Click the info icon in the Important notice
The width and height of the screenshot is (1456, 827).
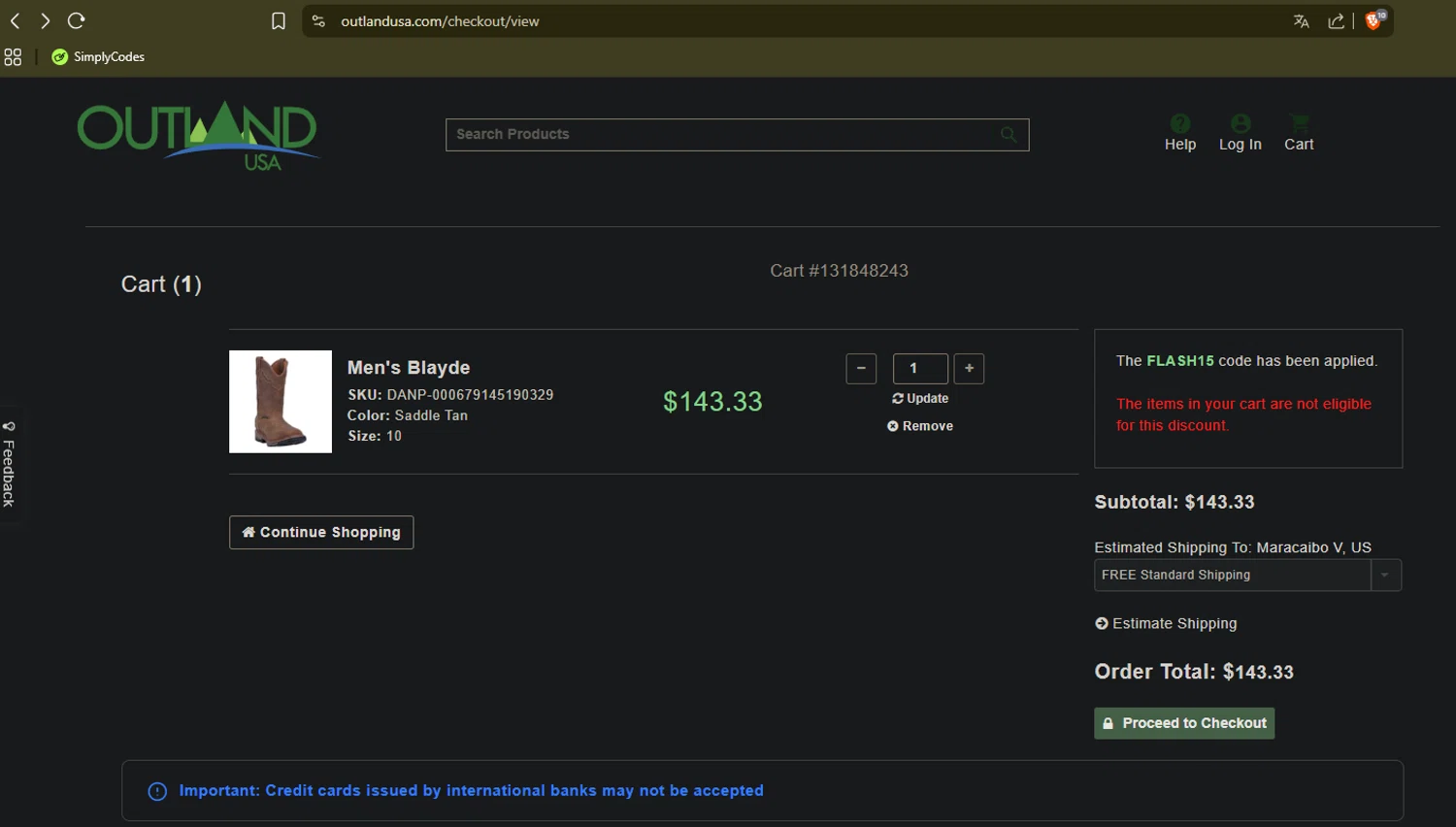point(157,791)
